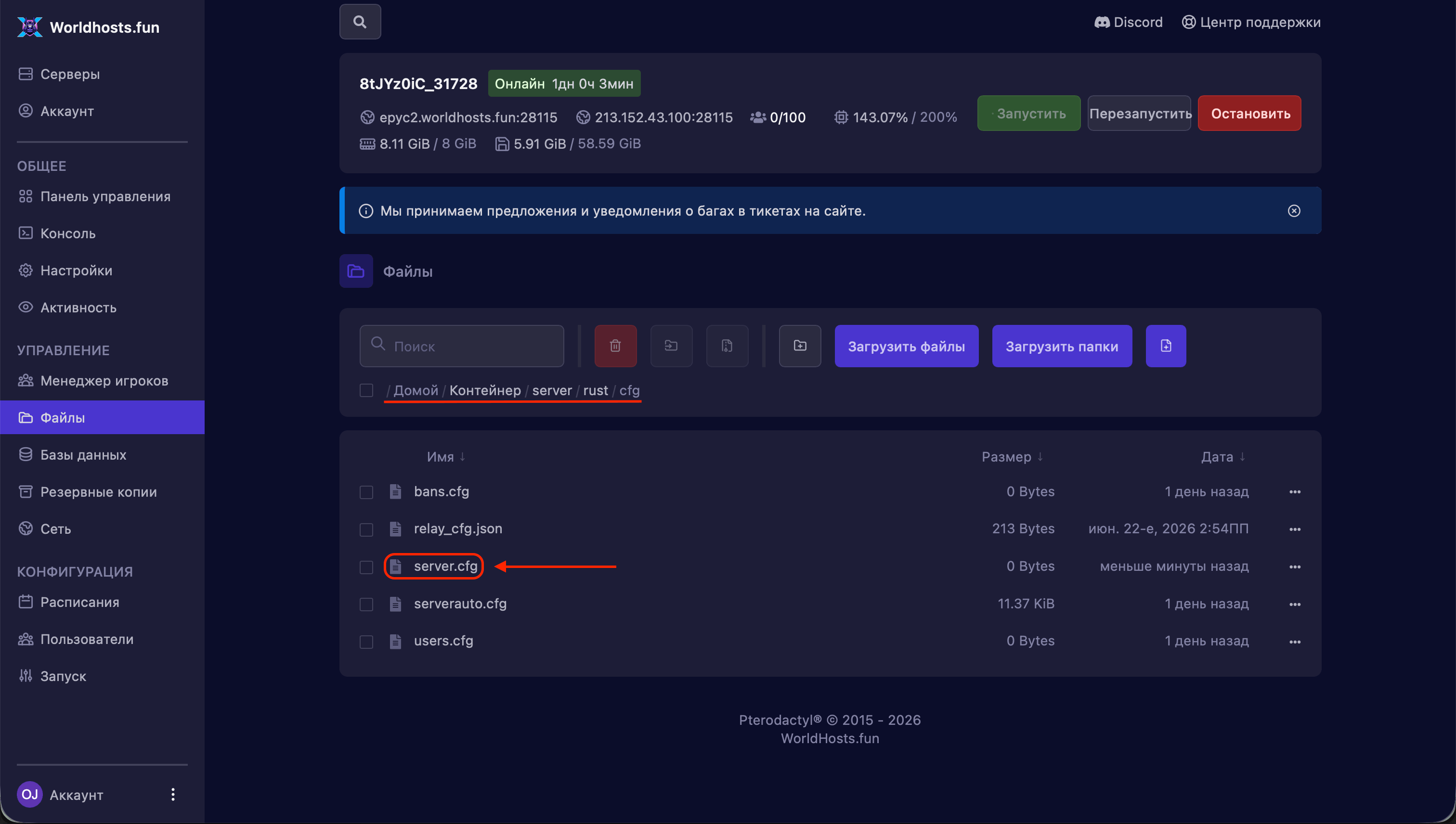The height and width of the screenshot is (824, 1456).
Task: Click the new file icon button
Action: (1166, 346)
